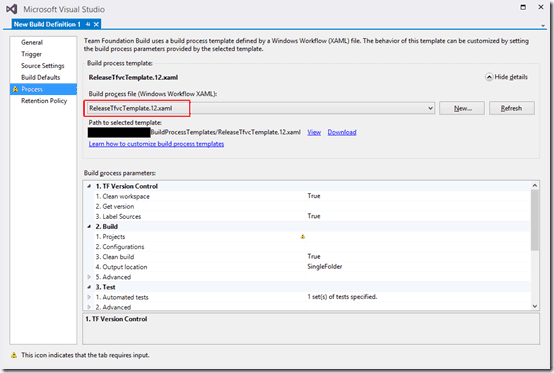Image resolution: width=554 pixels, height=373 pixels.
Task: Click the warning icon in the Projects row
Action: (x=302, y=237)
